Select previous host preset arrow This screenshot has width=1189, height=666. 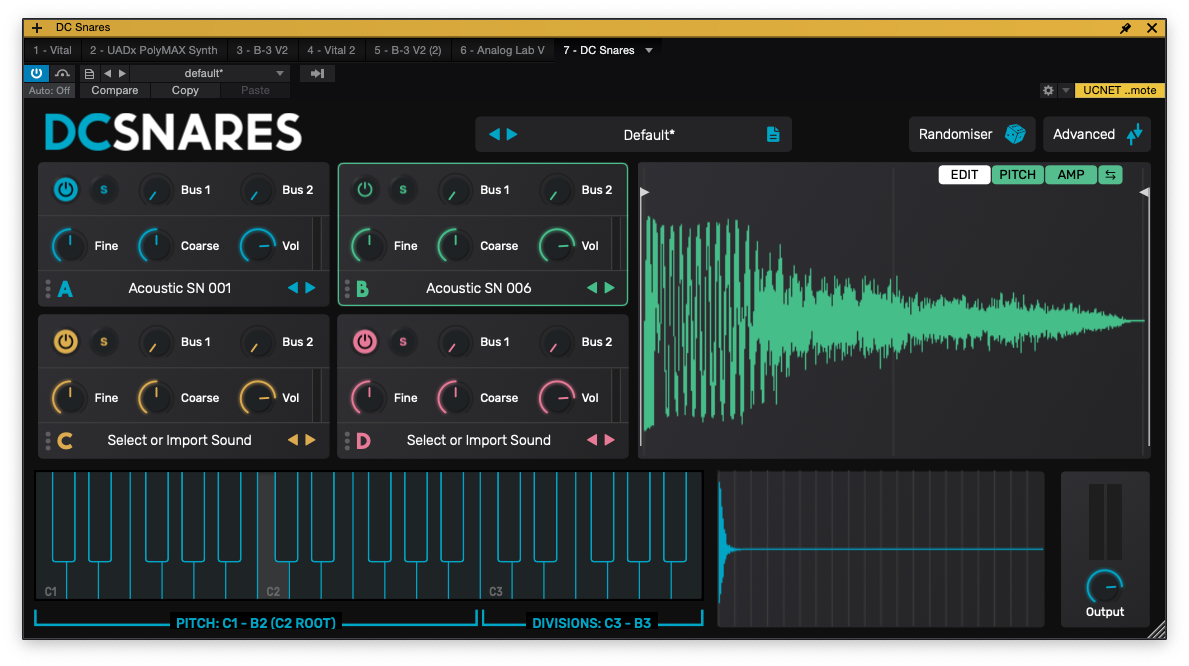click(108, 74)
